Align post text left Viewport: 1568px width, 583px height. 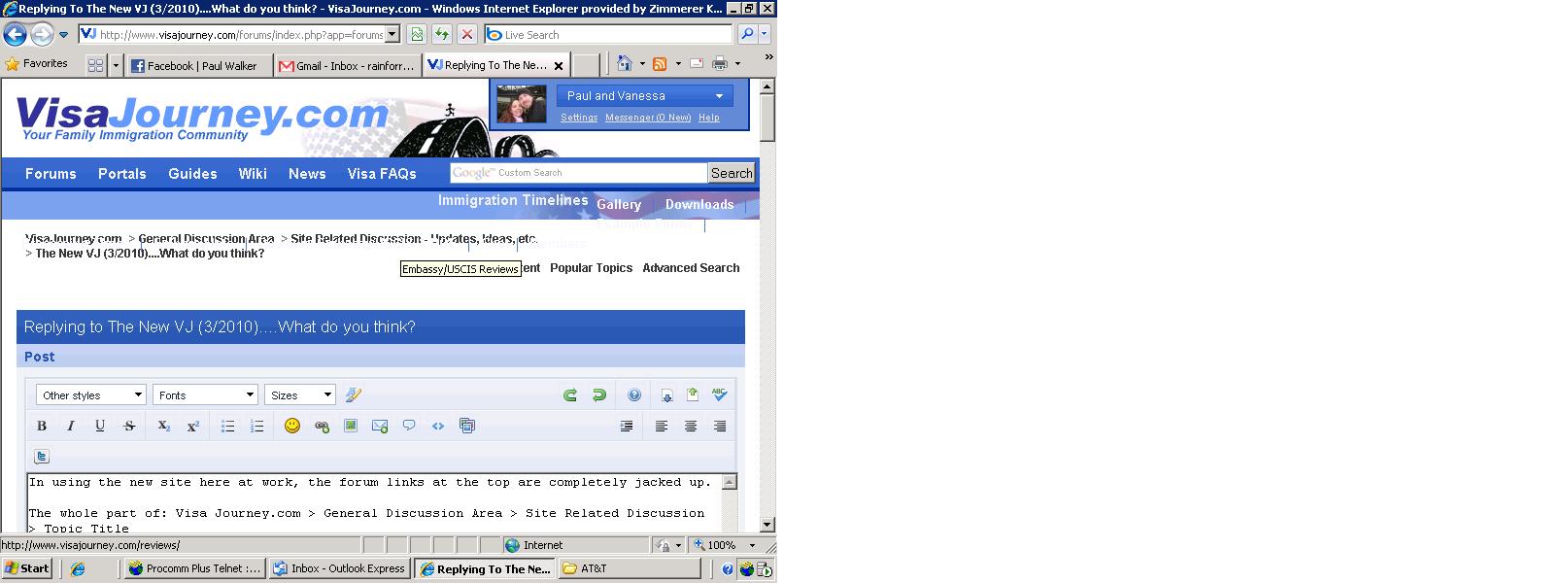click(x=662, y=426)
